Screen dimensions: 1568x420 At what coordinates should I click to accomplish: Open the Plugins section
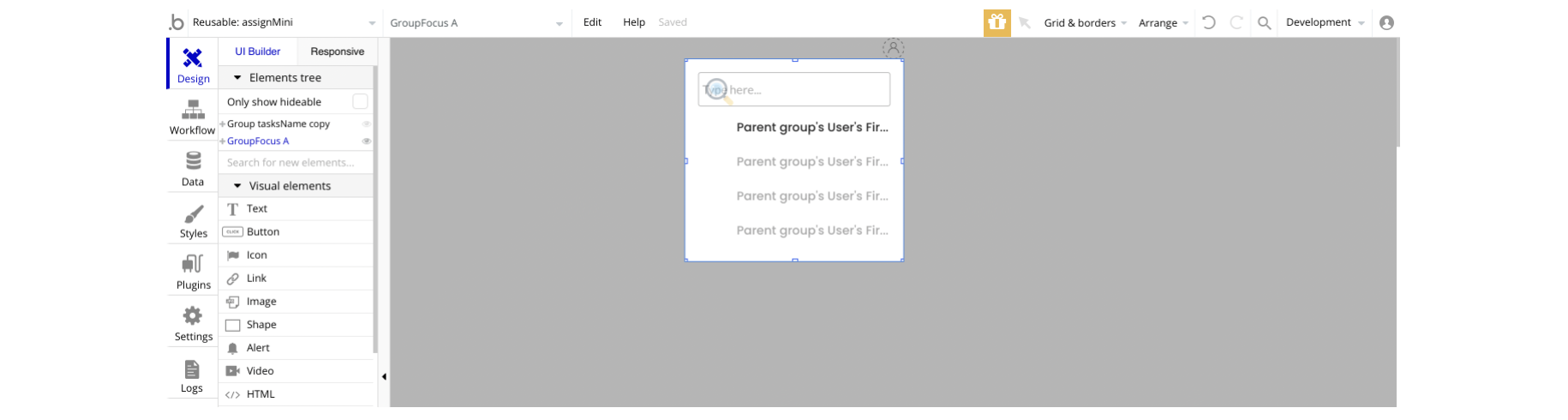(193, 272)
